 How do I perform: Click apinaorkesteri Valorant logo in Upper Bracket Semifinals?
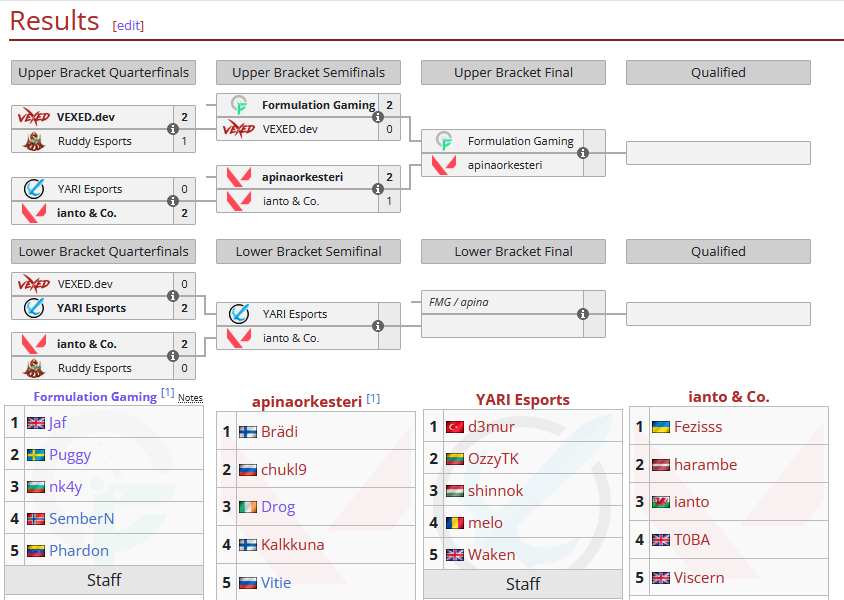(x=238, y=177)
